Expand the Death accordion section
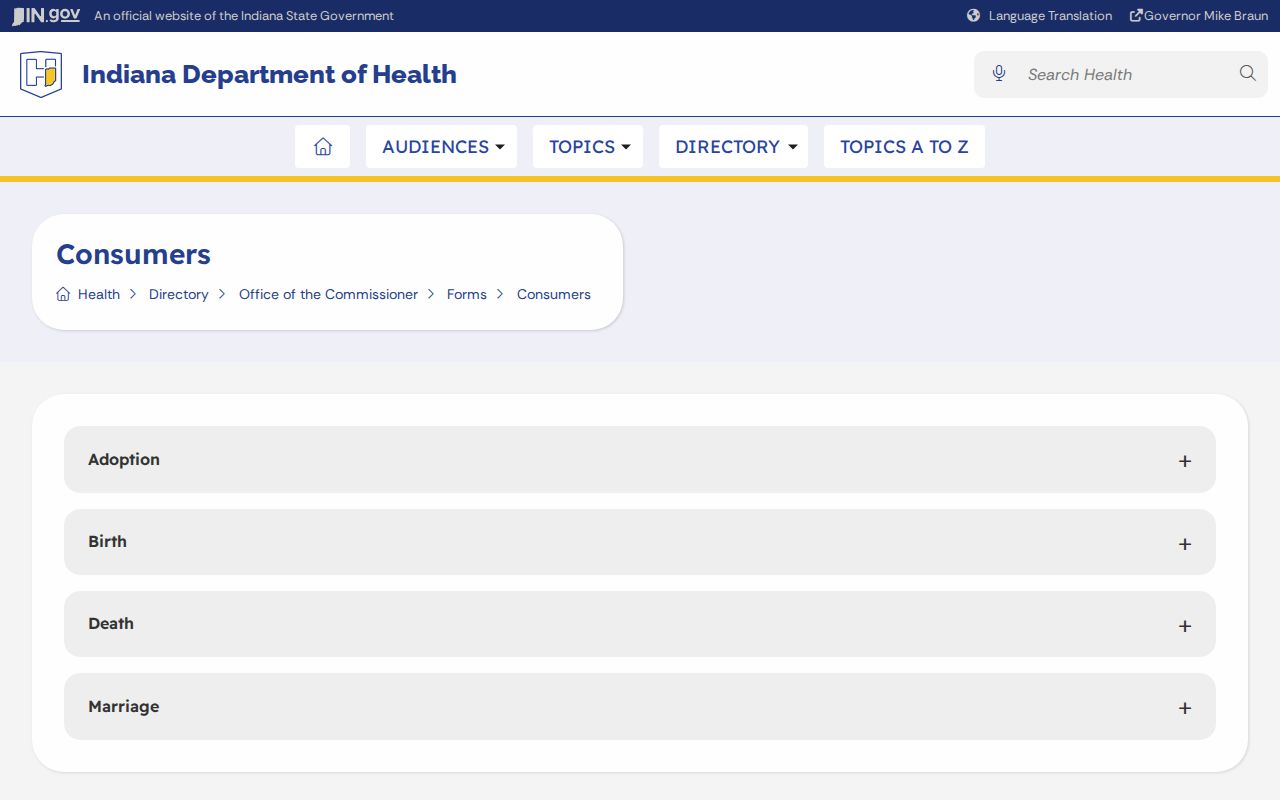The width and height of the screenshot is (1280, 800). [640, 624]
